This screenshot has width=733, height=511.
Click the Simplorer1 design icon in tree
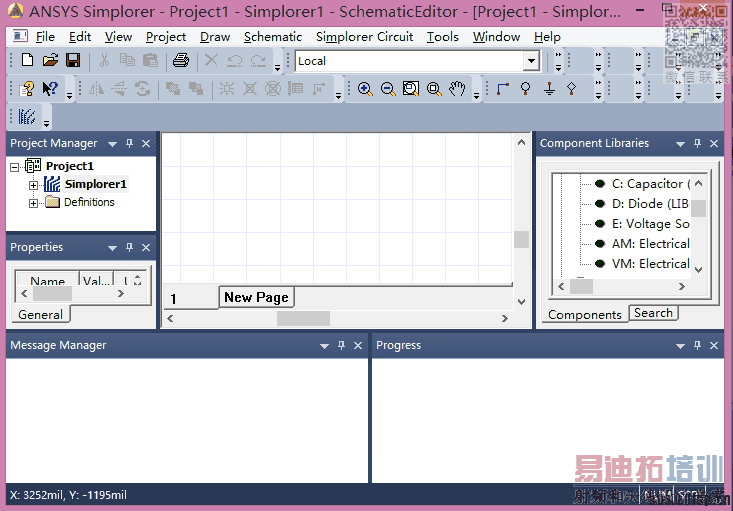click(x=52, y=184)
